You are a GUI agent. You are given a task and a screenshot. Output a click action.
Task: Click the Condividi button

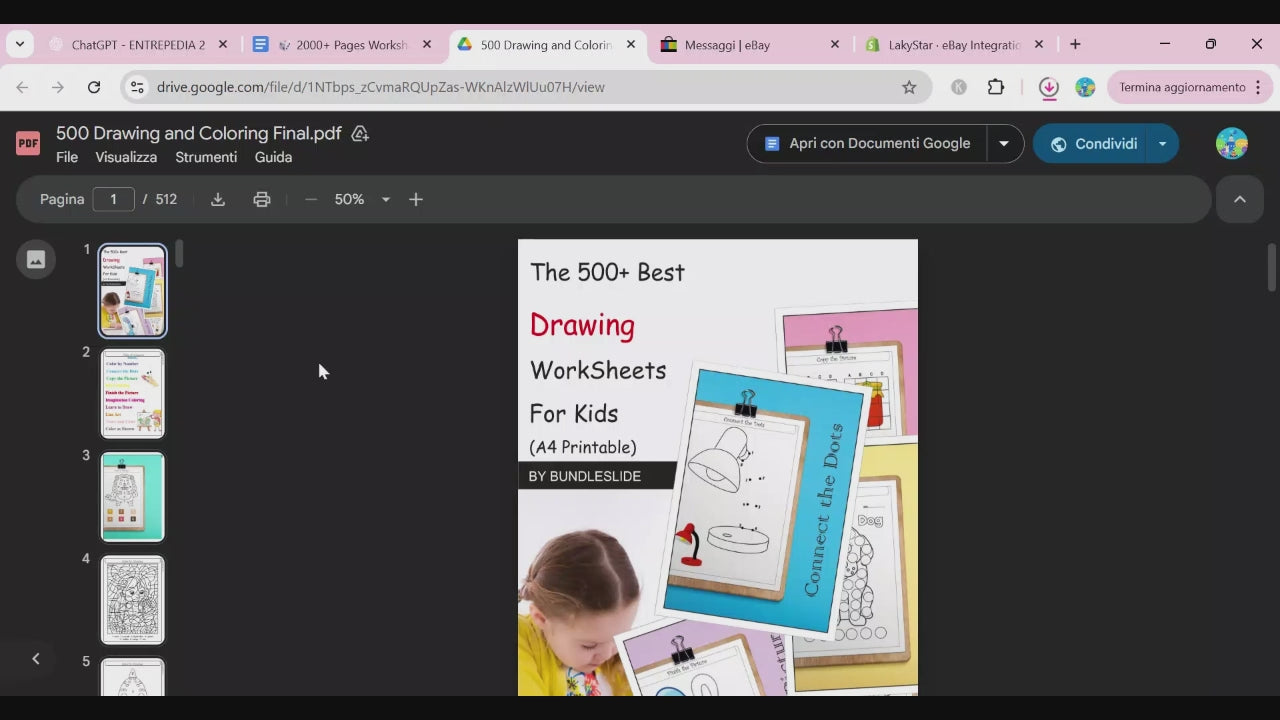[1092, 143]
